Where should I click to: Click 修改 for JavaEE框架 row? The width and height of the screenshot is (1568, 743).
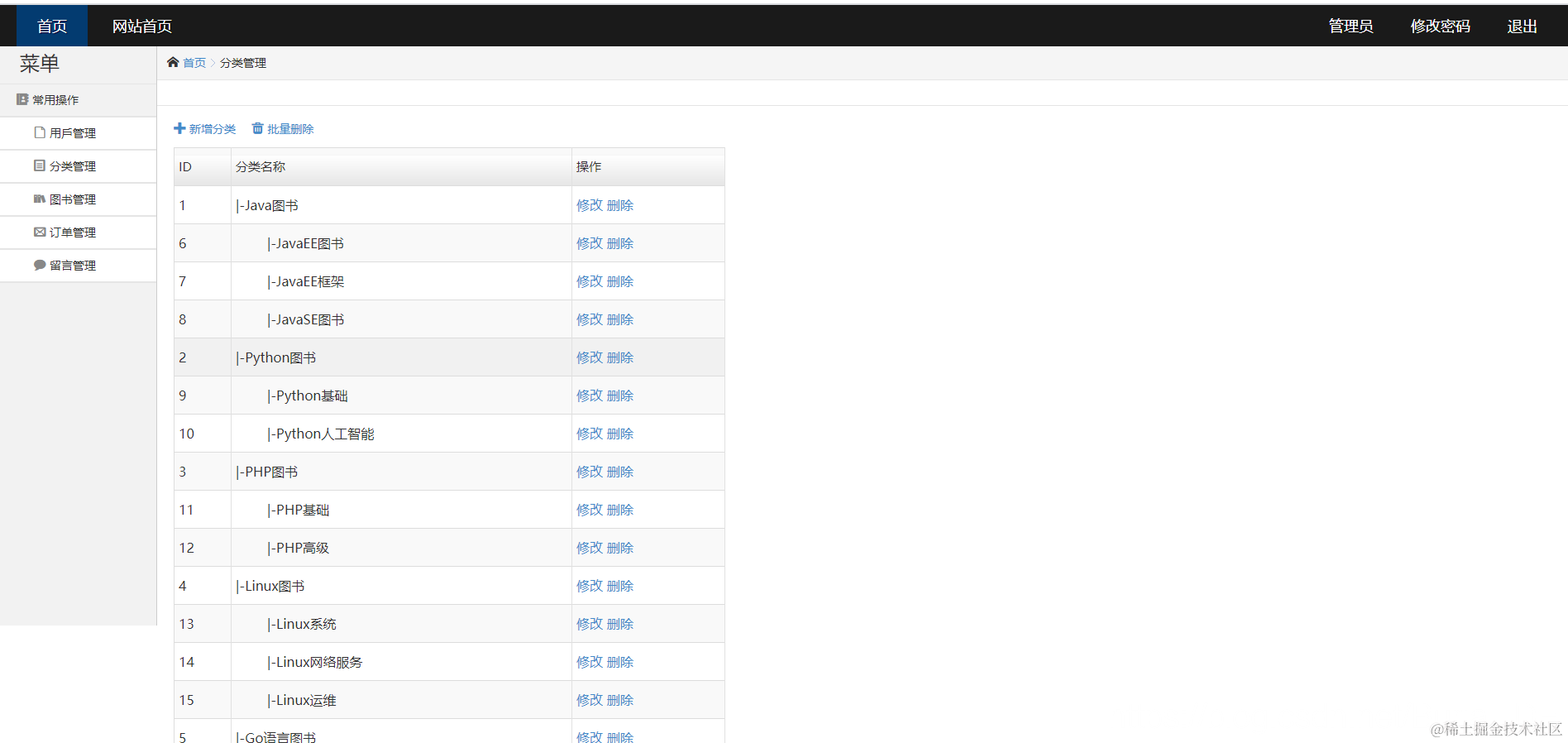pos(590,281)
